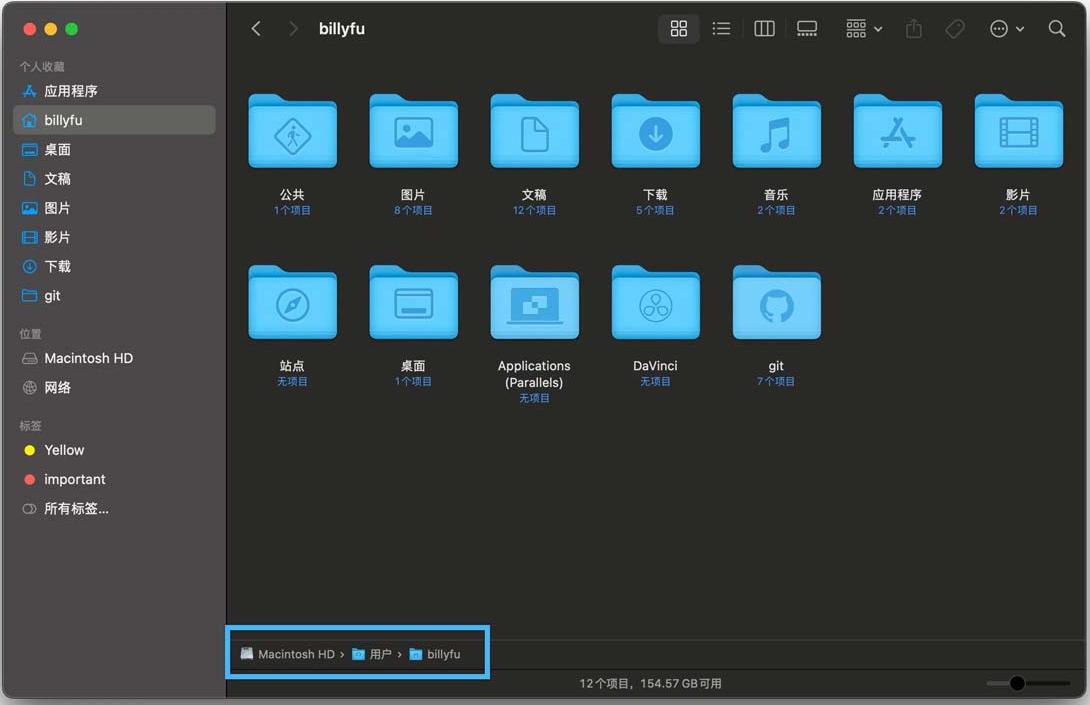Open the group-by dropdown in toolbar
This screenshot has width=1090, height=705.
tap(864, 29)
